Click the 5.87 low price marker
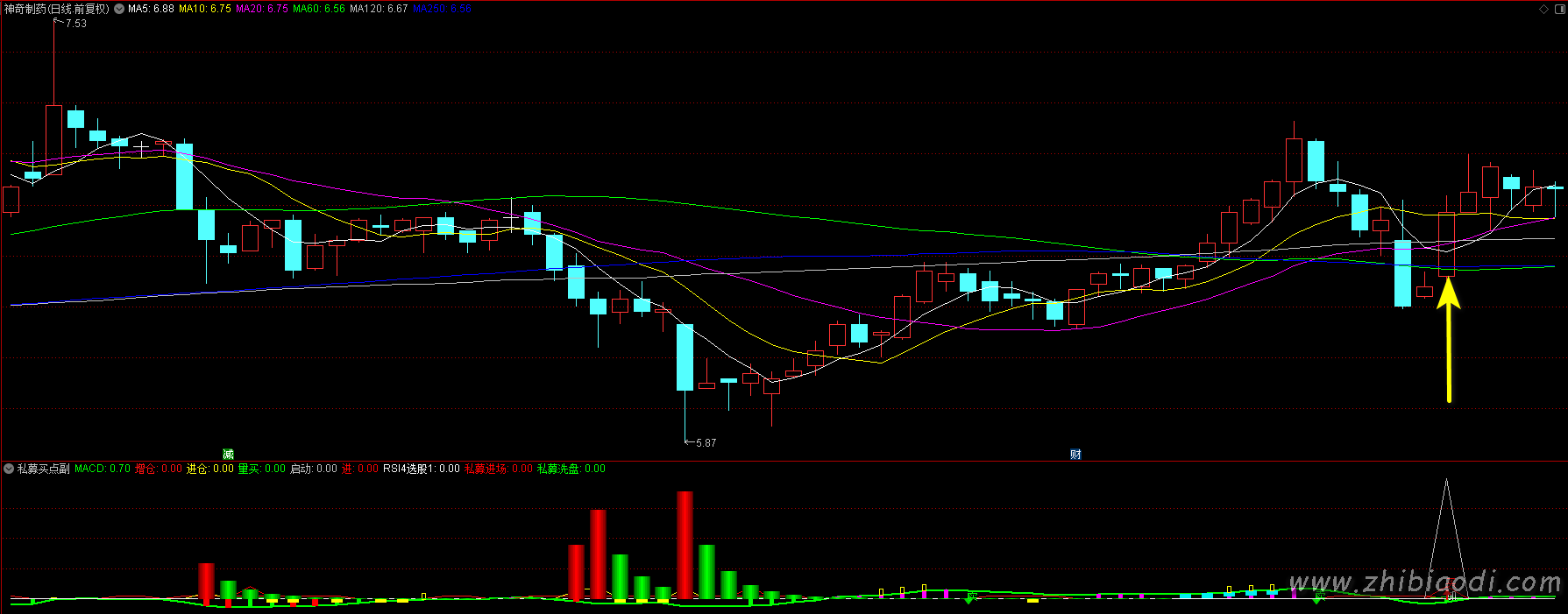 click(x=706, y=443)
